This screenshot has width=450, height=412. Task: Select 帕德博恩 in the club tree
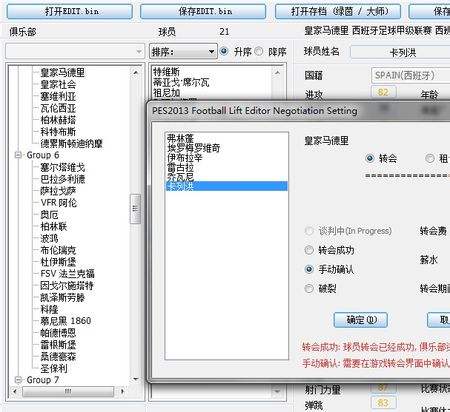58,333
